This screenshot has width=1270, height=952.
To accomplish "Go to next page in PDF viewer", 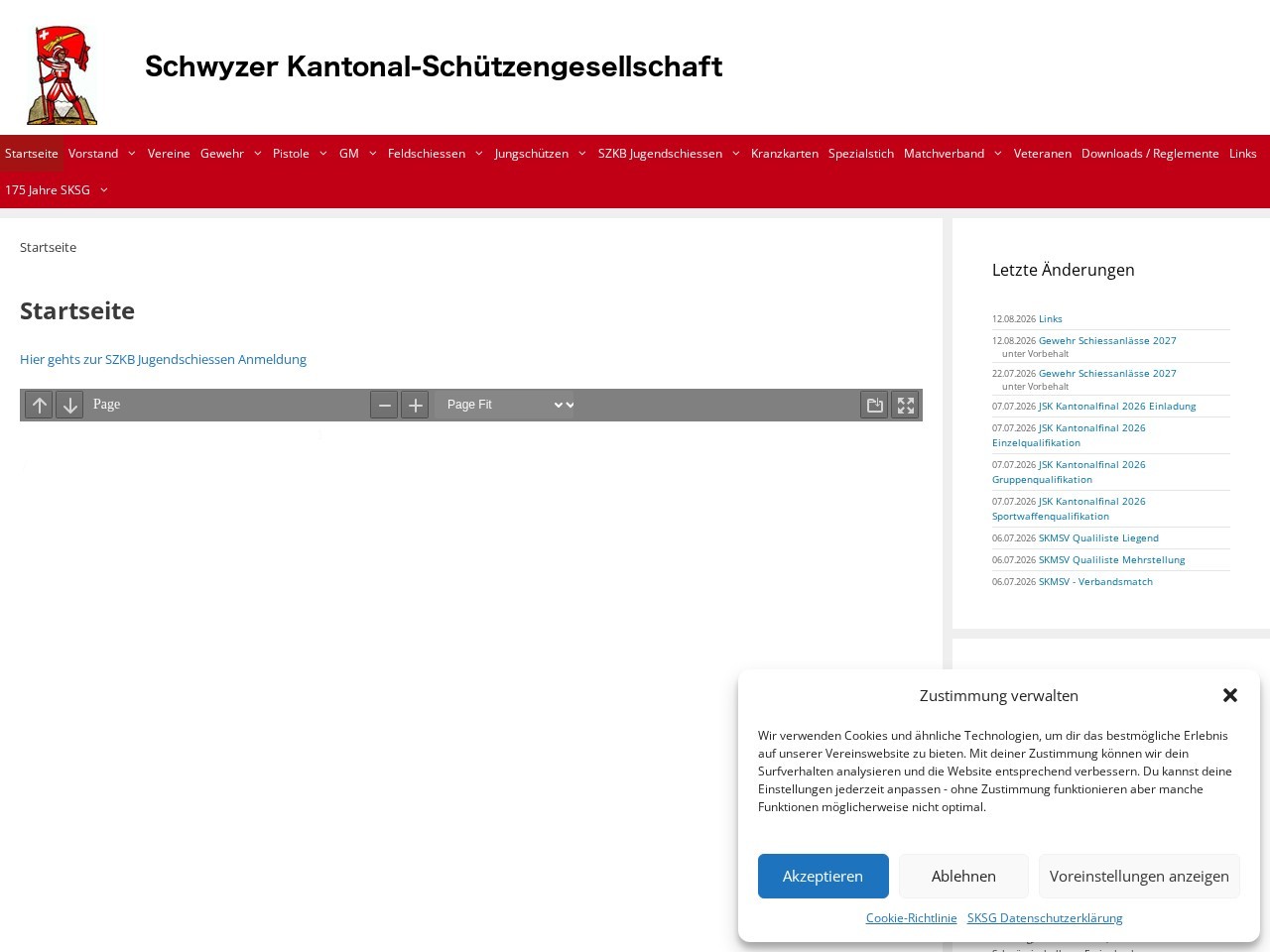I will pyautogui.click(x=69, y=405).
